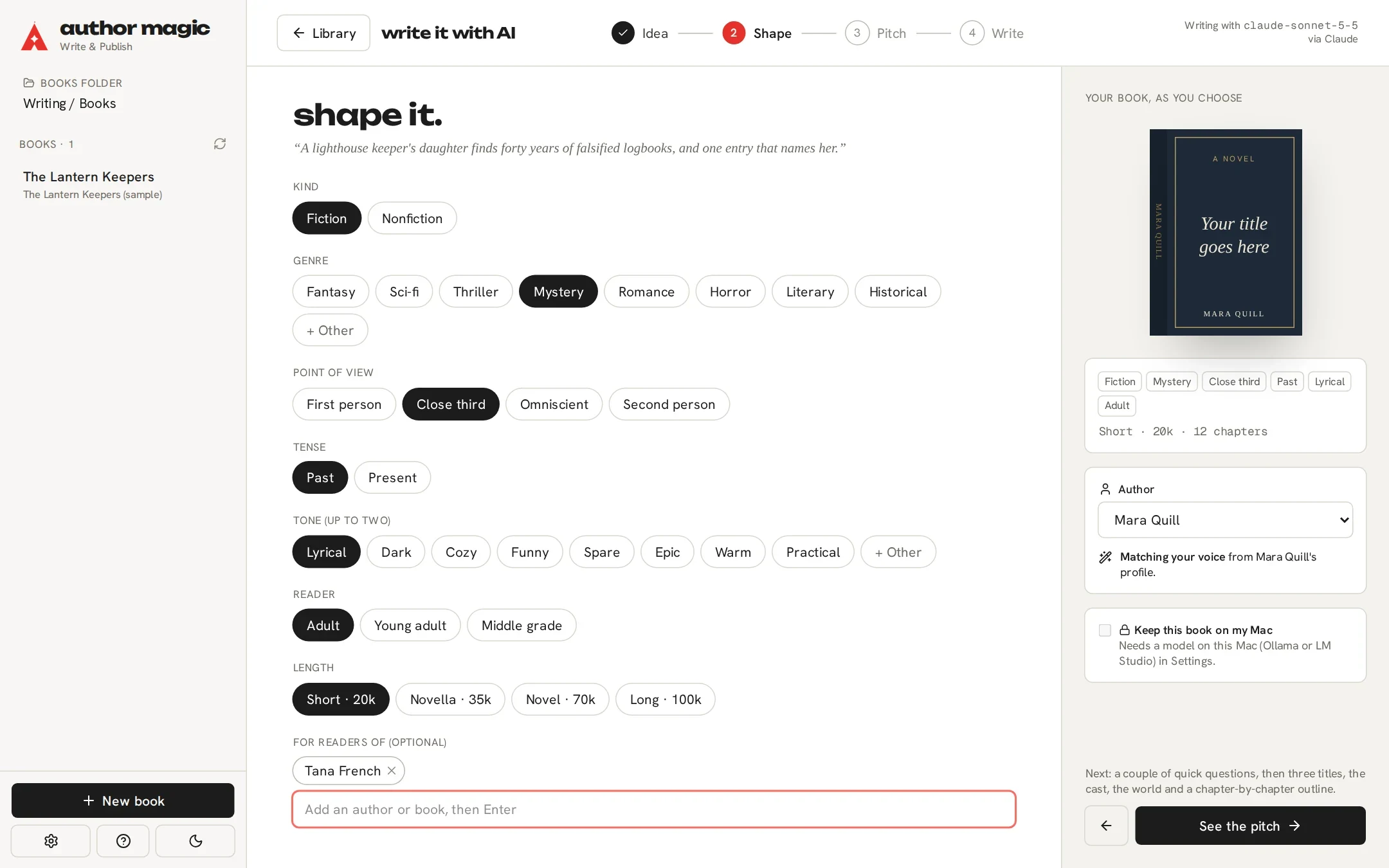Click the books folder icon
The width and height of the screenshot is (1389, 868).
[28, 83]
